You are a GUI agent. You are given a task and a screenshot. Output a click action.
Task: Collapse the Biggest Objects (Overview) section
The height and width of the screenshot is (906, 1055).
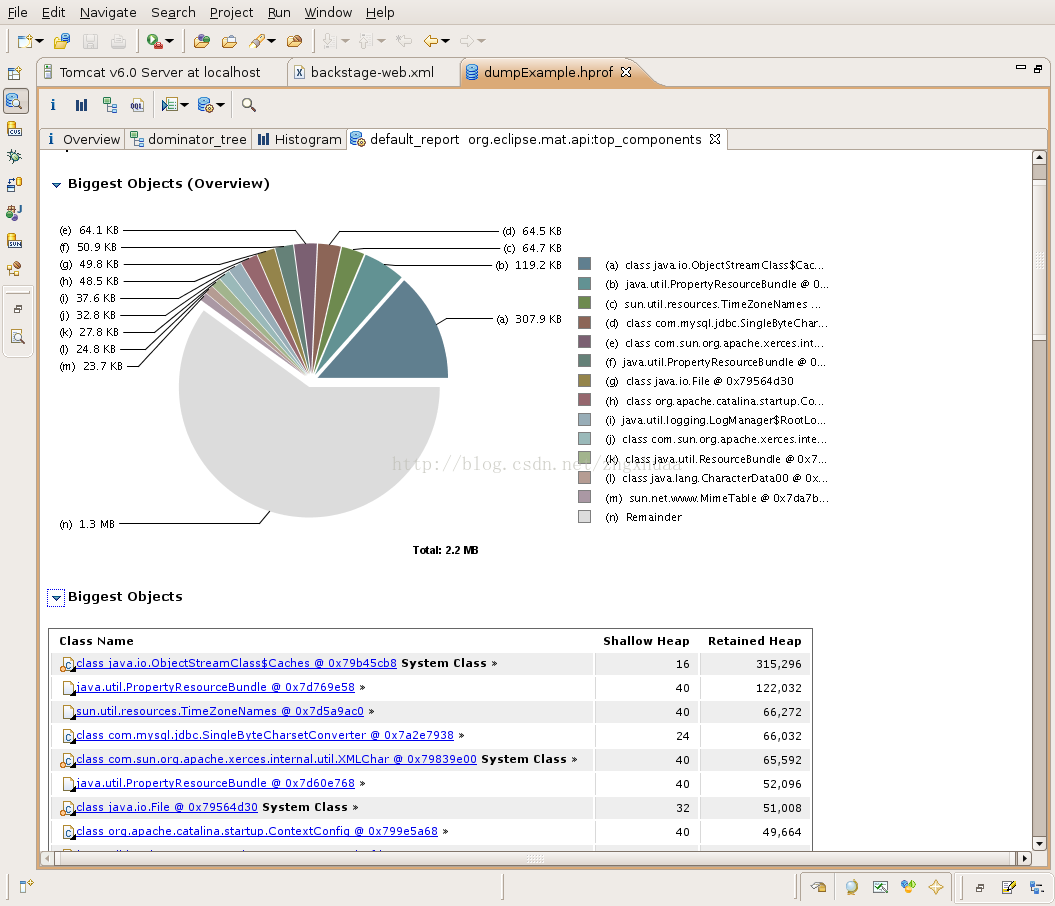pyautogui.click(x=57, y=184)
